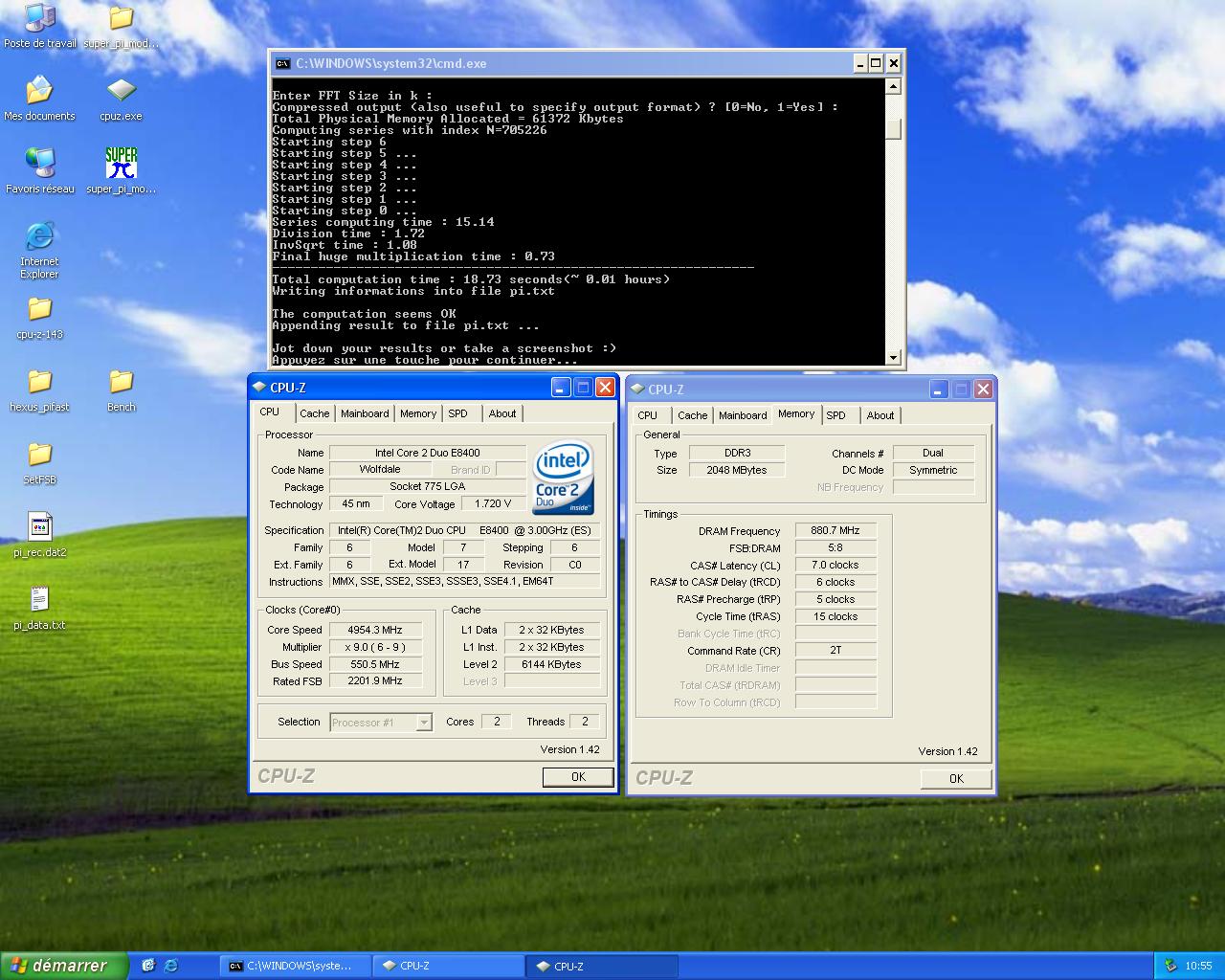Click the Multiplier x 9.0 value
The height and width of the screenshot is (980, 1225).
click(375, 647)
